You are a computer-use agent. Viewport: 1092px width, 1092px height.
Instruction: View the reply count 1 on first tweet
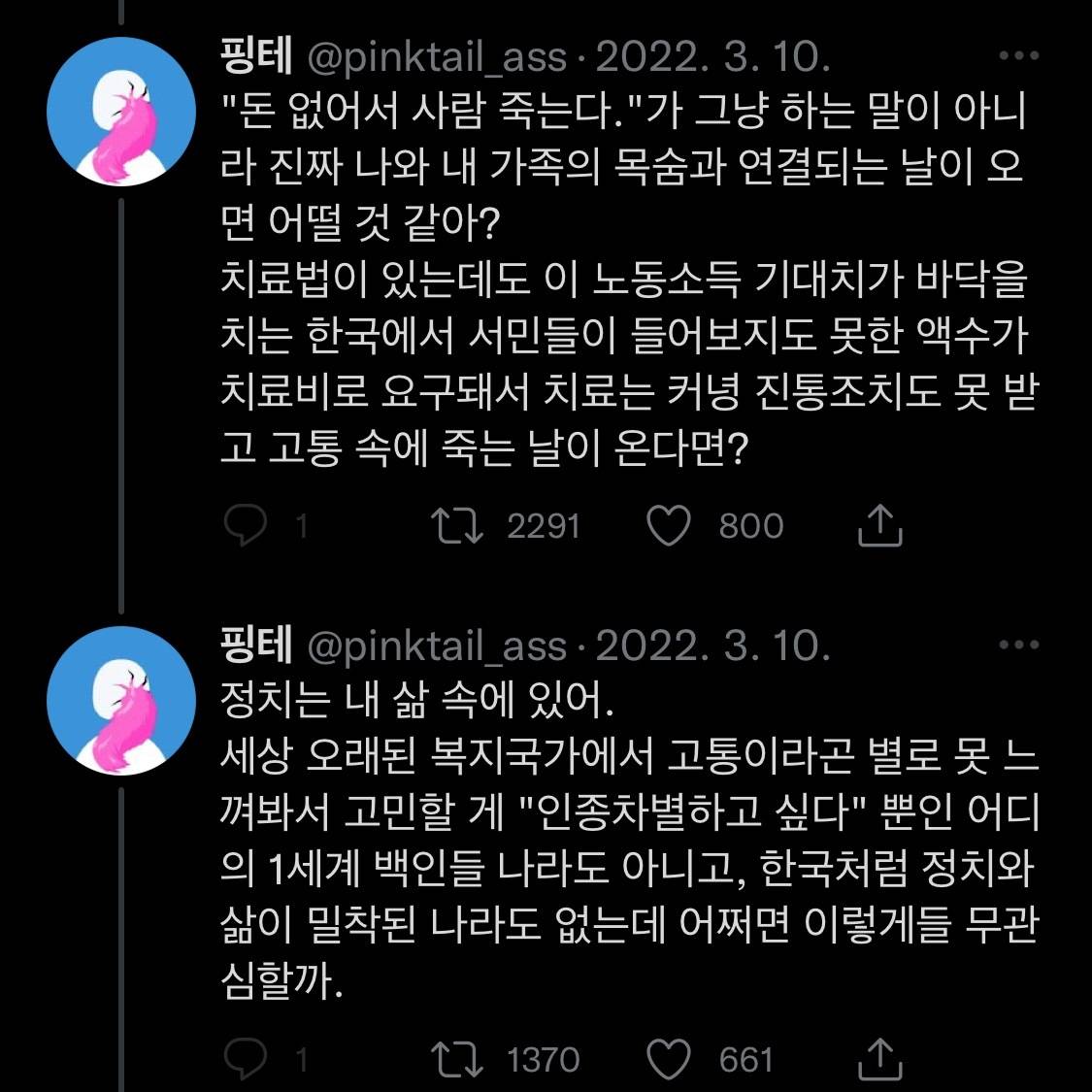click(x=302, y=525)
